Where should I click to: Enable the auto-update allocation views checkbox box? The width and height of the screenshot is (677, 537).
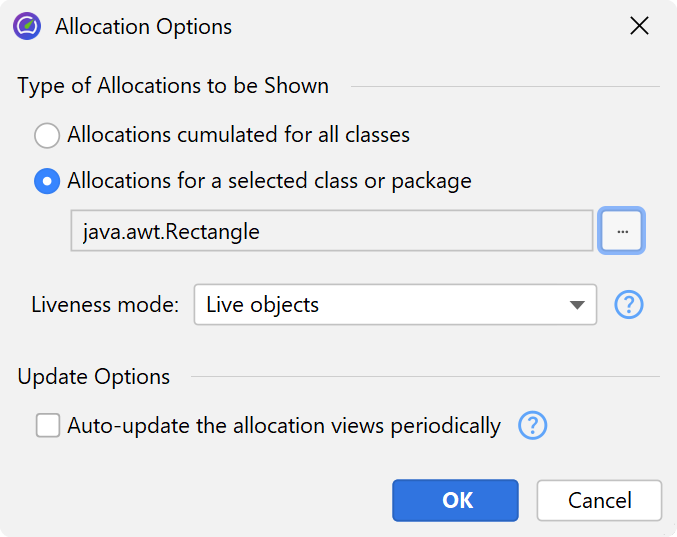point(48,426)
